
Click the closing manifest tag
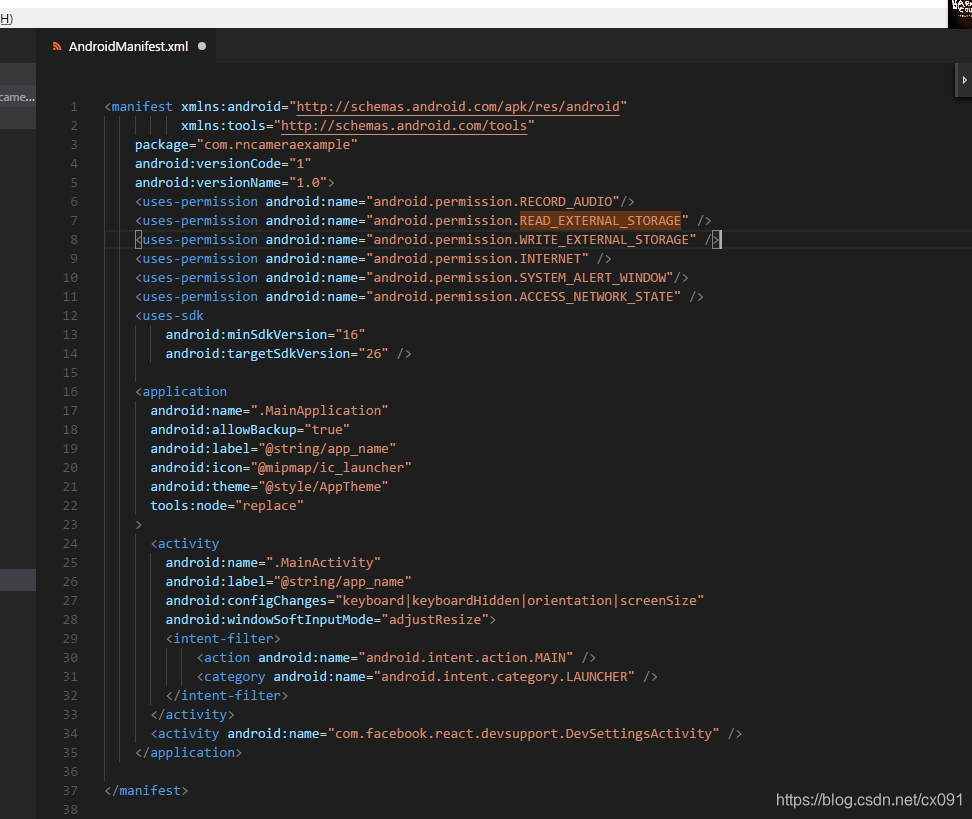[146, 790]
